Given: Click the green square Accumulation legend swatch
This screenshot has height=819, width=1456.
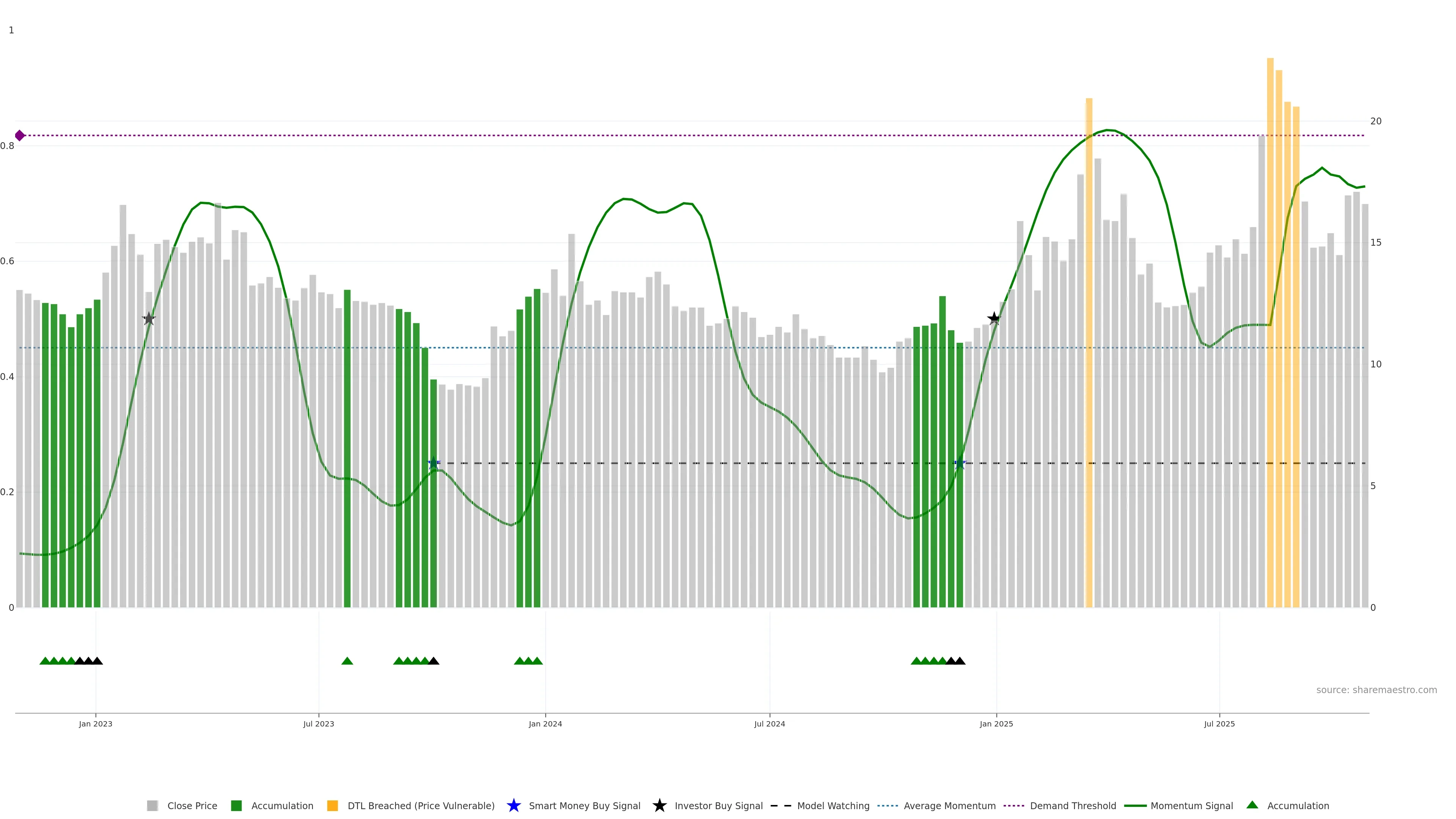Looking at the screenshot, I should (x=236, y=806).
